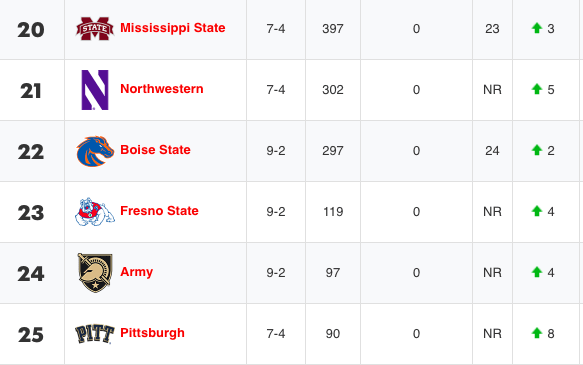Click the Boise State bronco logo
This screenshot has width=583, height=365.
pyautogui.click(x=95, y=151)
